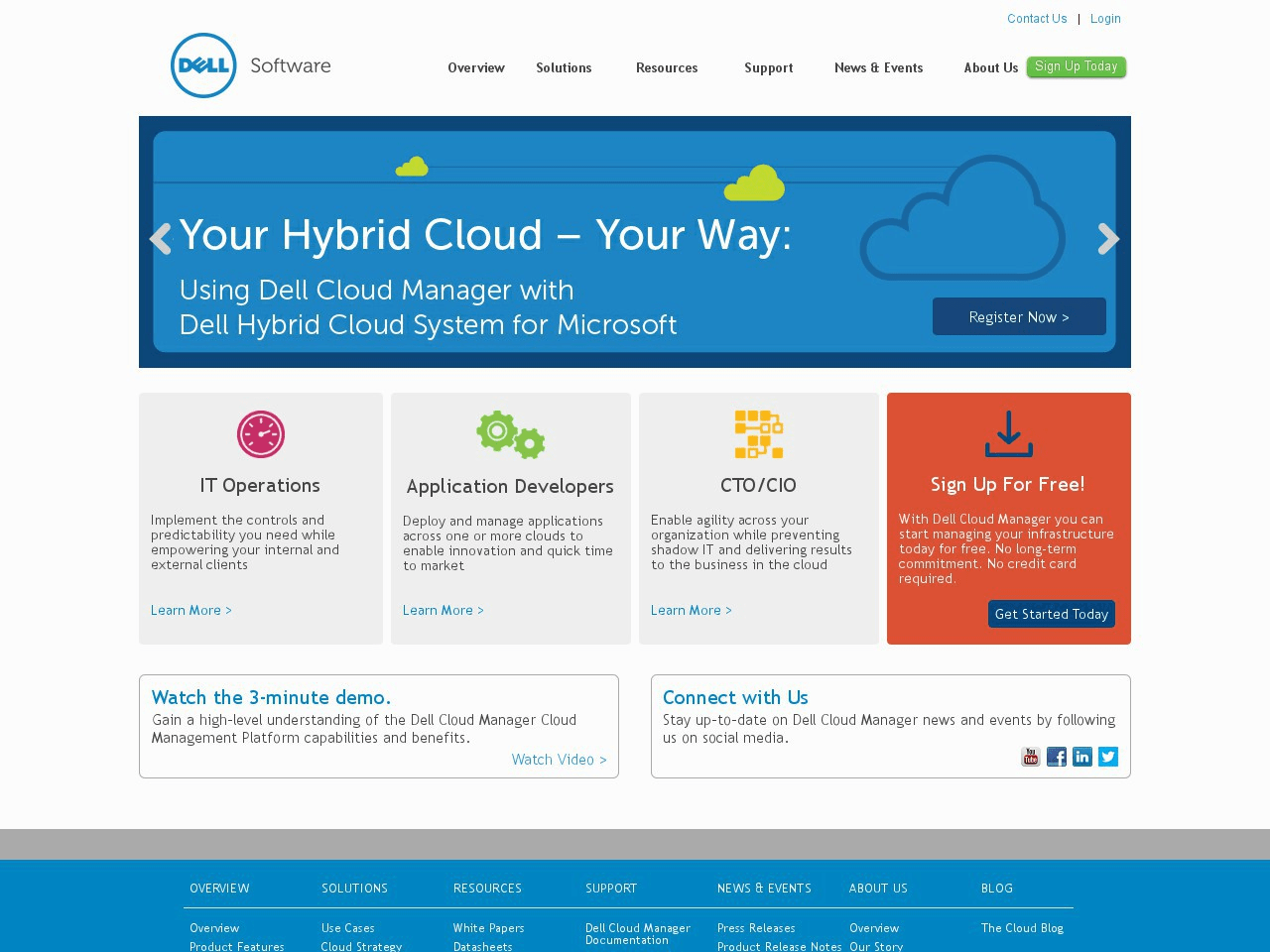
Task: Click the 'Watch the 3-minute demo.' heading
Action: tap(272, 697)
